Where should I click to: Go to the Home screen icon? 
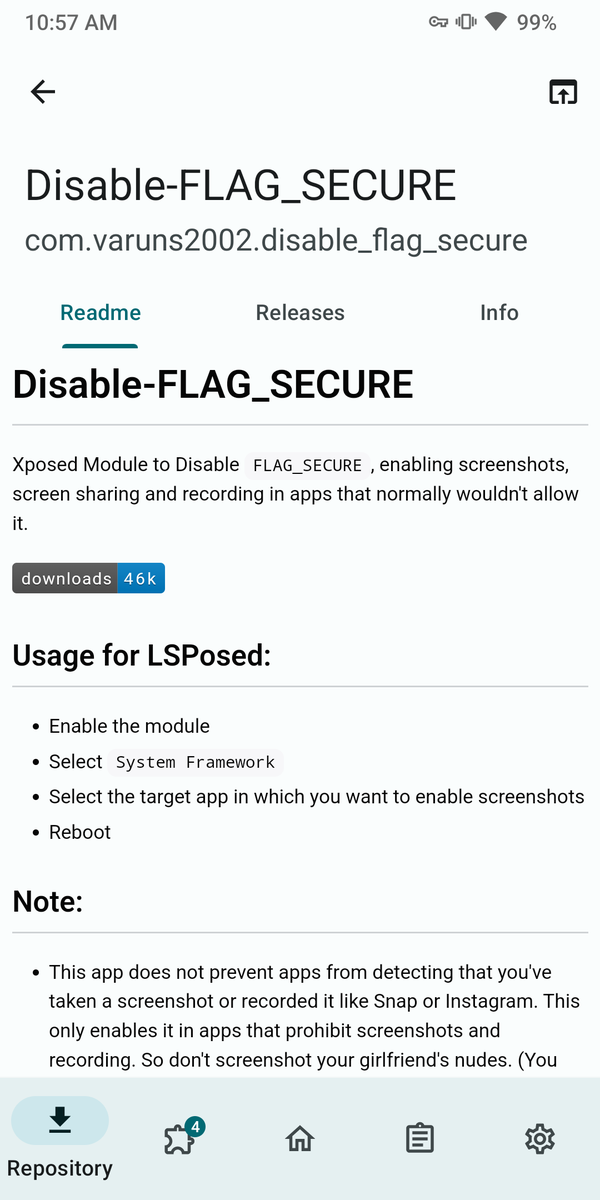pyautogui.click(x=300, y=1138)
